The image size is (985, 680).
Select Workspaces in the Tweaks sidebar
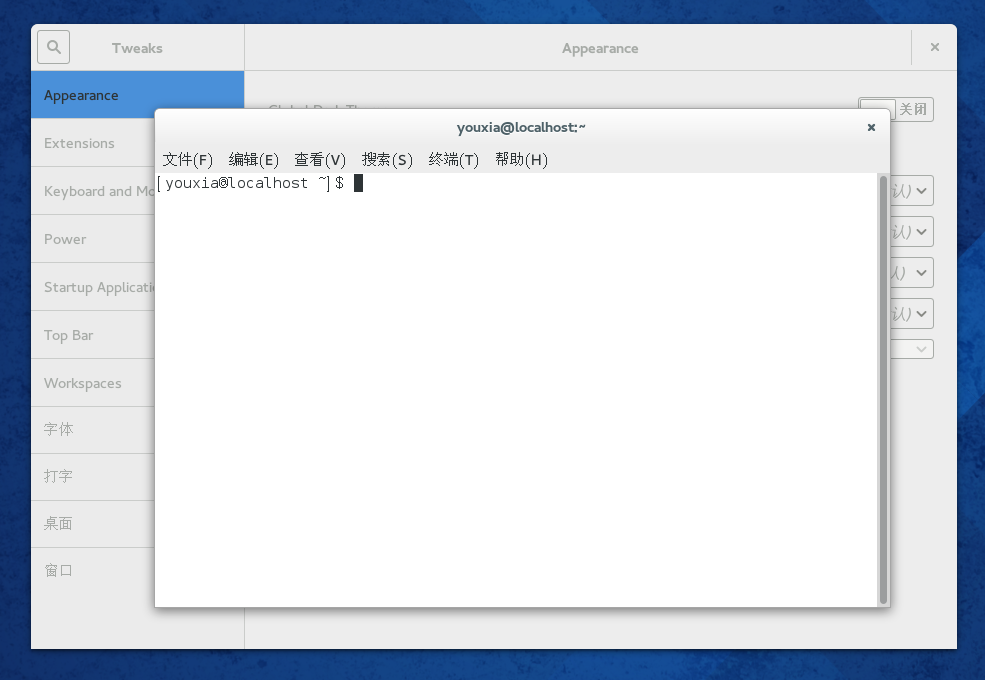point(93,383)
